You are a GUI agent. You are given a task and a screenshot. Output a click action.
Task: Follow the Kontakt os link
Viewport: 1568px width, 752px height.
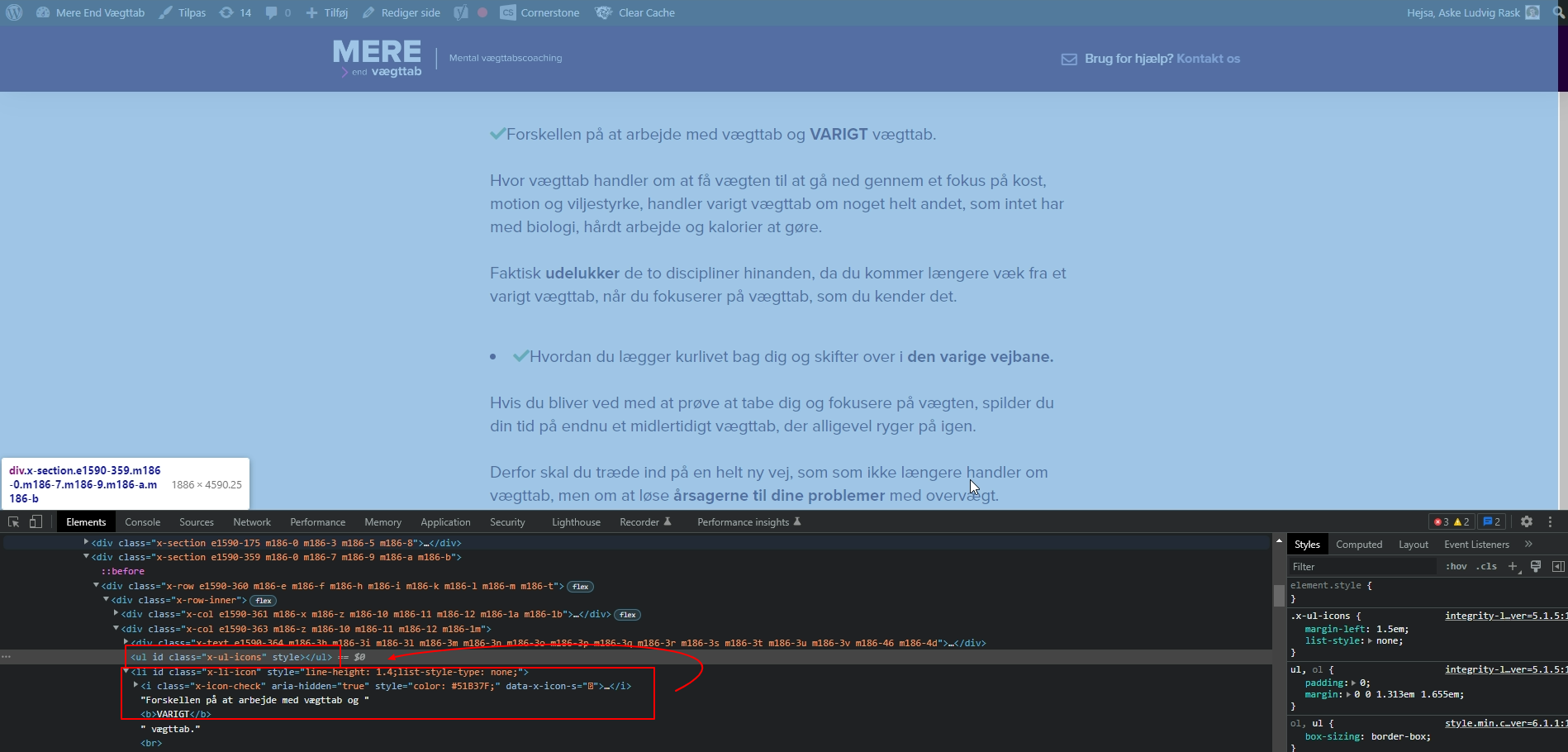[1208, 59]
